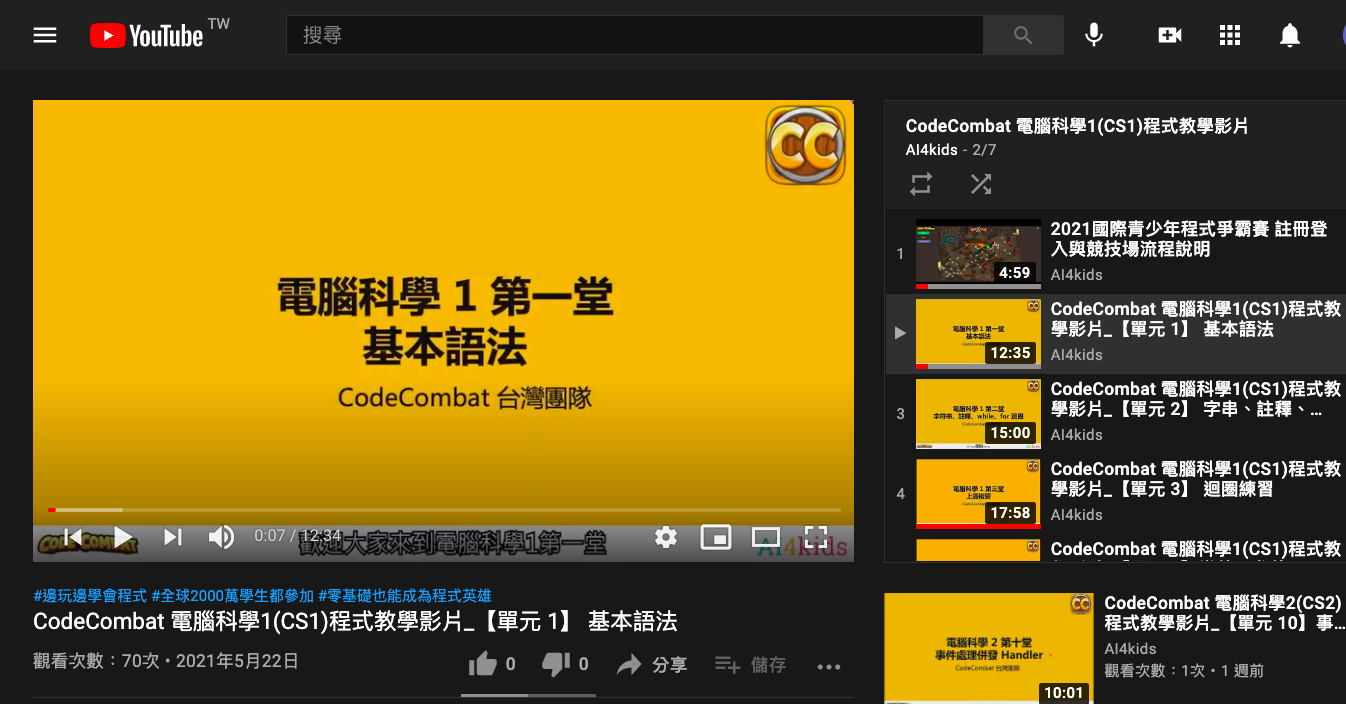Select playlist item 【單元 1】 基本語法
The image size is (1346, 704).
(1196, 319)
